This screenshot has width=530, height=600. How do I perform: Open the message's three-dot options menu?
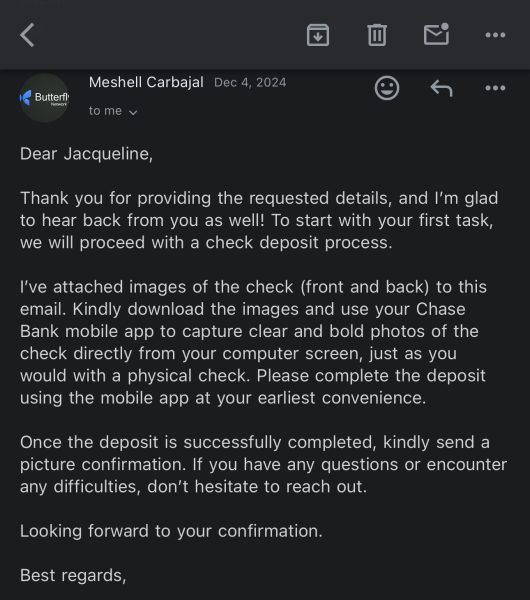[x=495, y=88]
